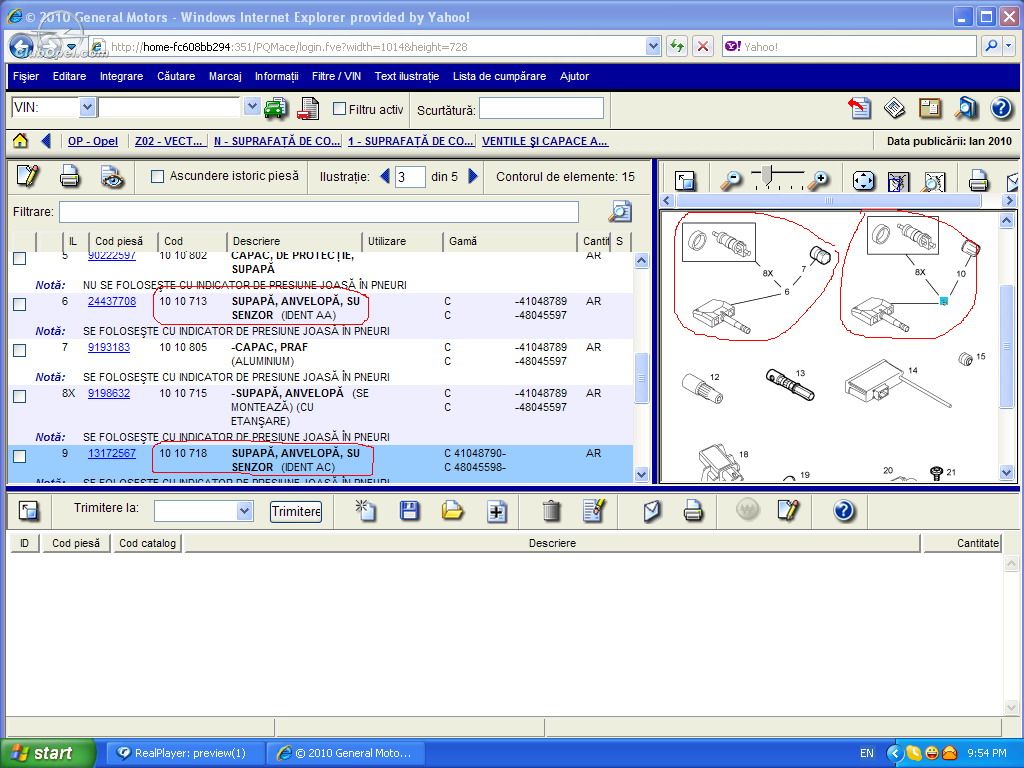This screenshot has height=768, width=1024.
Task: Print the illustration using its printer icon
Action: click(x=978, y=180)
